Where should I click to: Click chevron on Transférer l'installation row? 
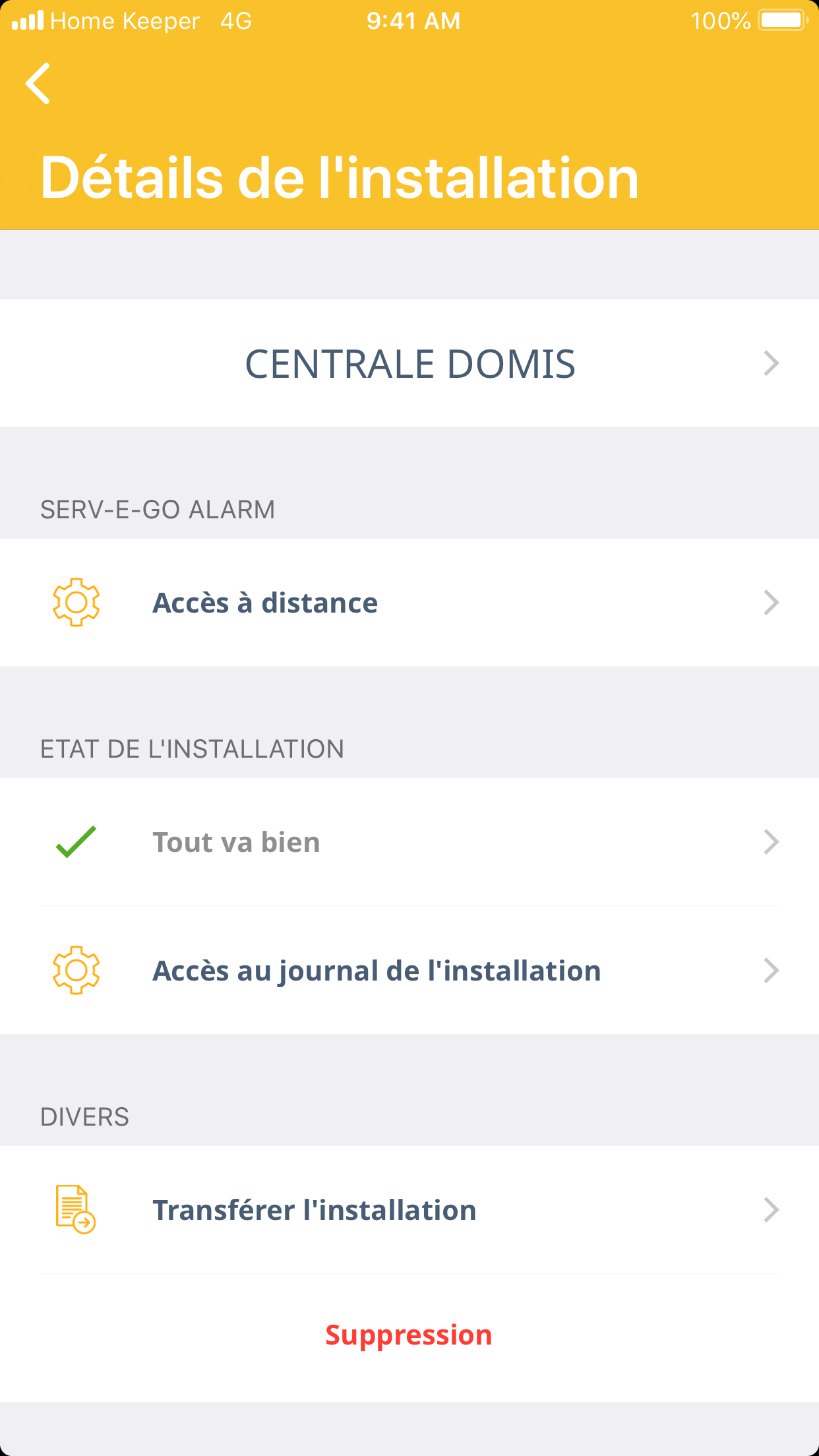[771, 1210]
